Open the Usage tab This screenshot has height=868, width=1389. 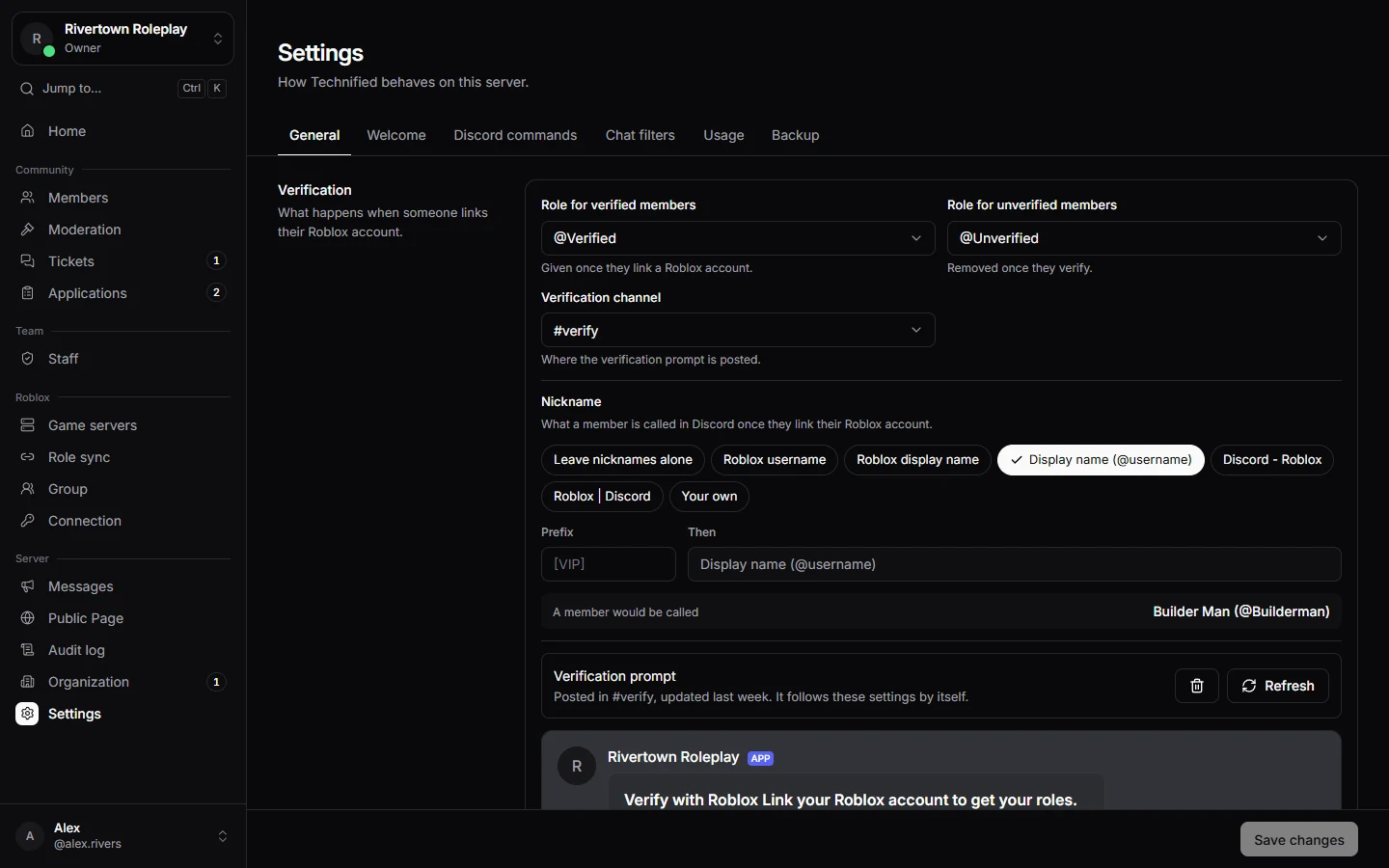723,135
